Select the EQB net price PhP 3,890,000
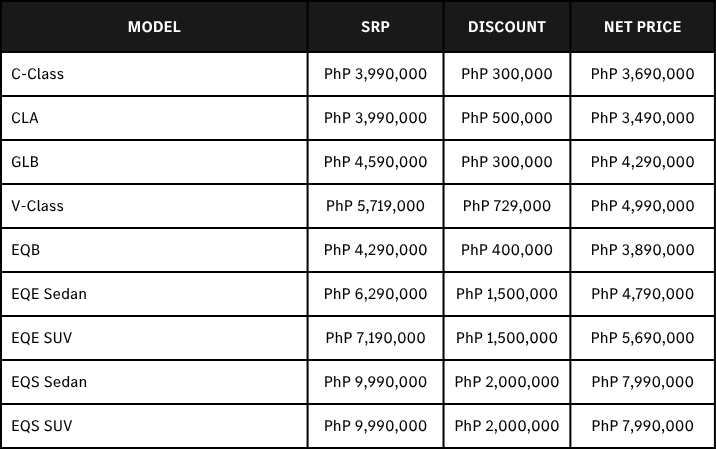This screenshot has width=716, height=450. pyautogui.click(x=642, y=250)
